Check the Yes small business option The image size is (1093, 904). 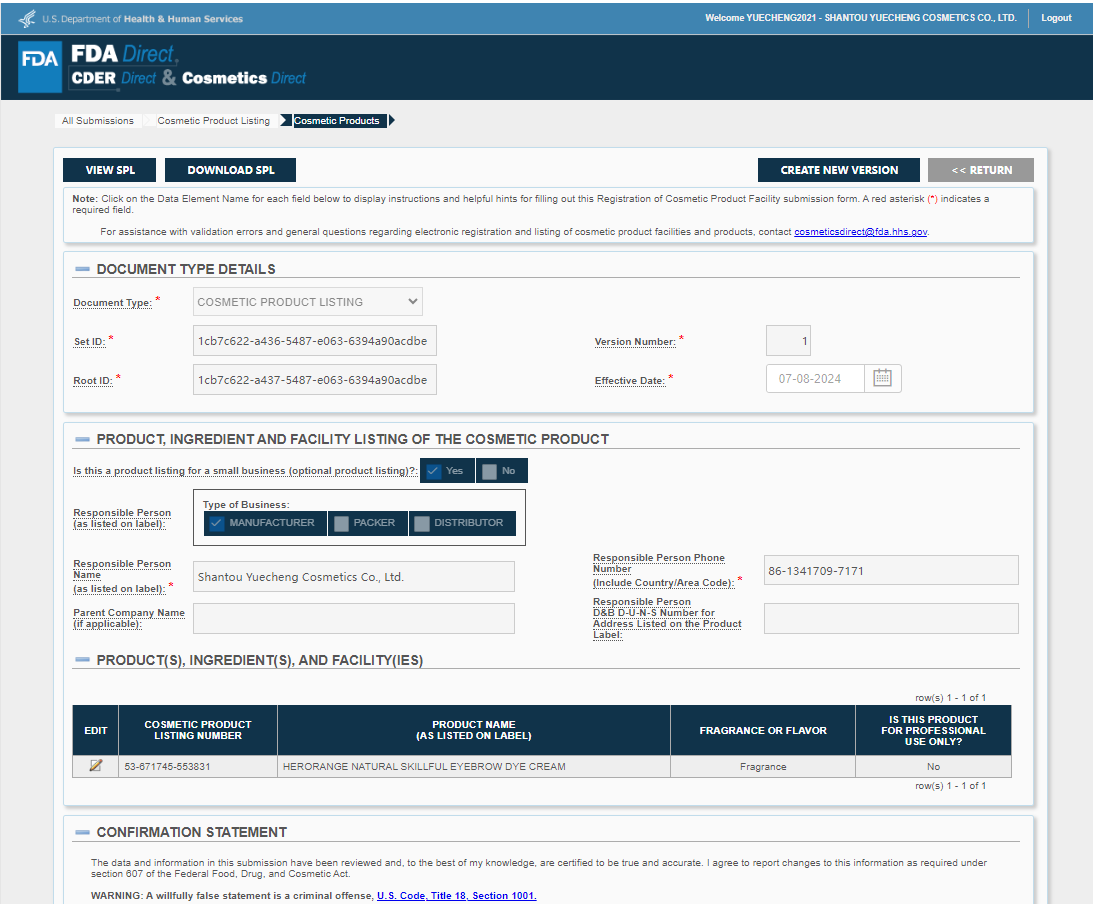(x=434, y=471)
